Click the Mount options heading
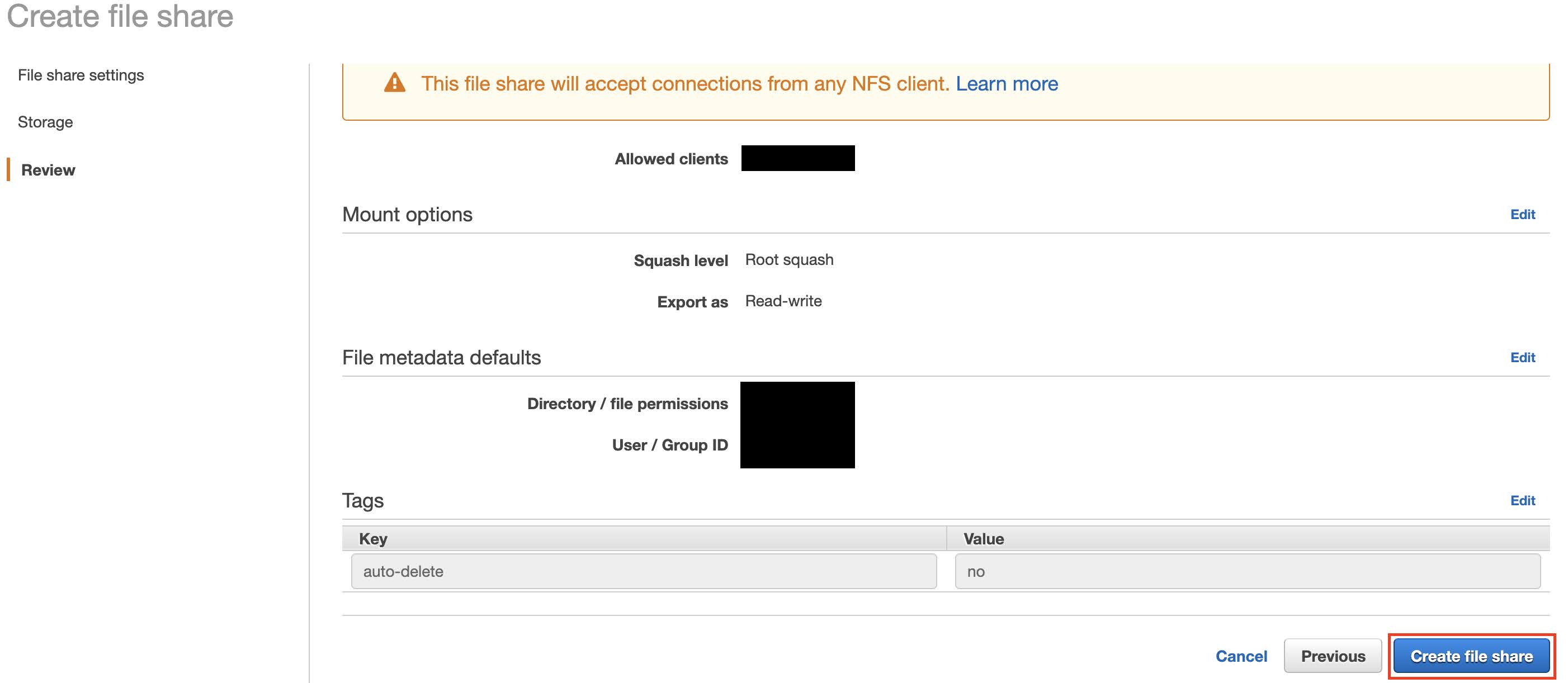Viewport: 1568px width, 683px height. coord(407,214)
